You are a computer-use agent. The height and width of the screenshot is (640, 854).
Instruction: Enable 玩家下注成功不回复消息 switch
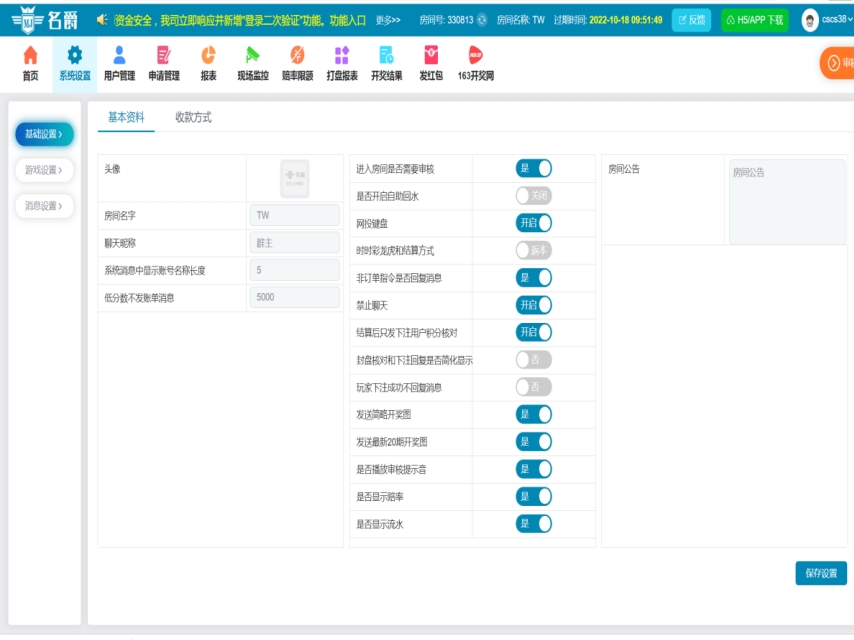pos(534,387)
